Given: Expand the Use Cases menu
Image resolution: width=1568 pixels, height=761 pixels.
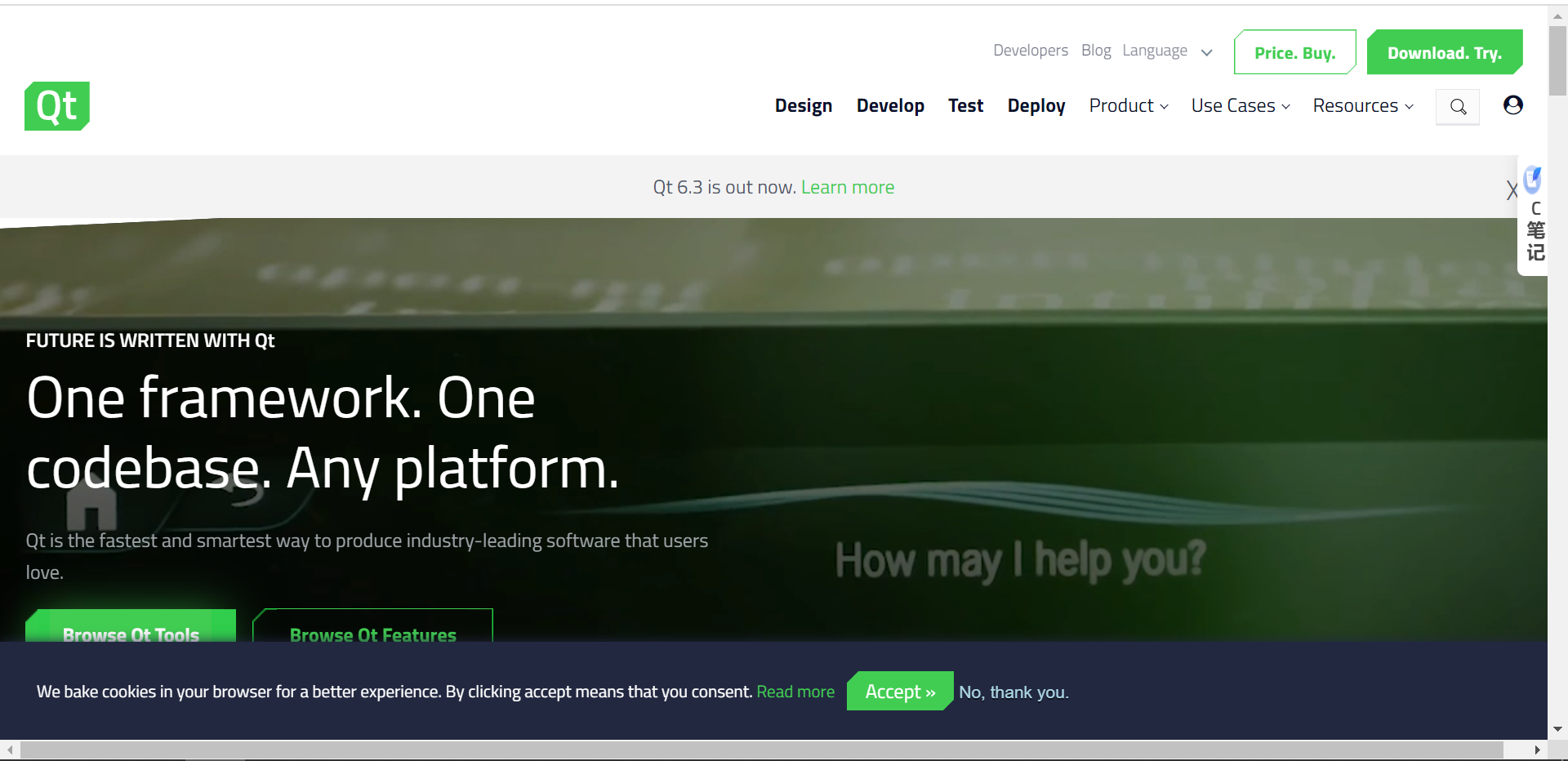Looking at the screenshot, I should point(1241,106).
